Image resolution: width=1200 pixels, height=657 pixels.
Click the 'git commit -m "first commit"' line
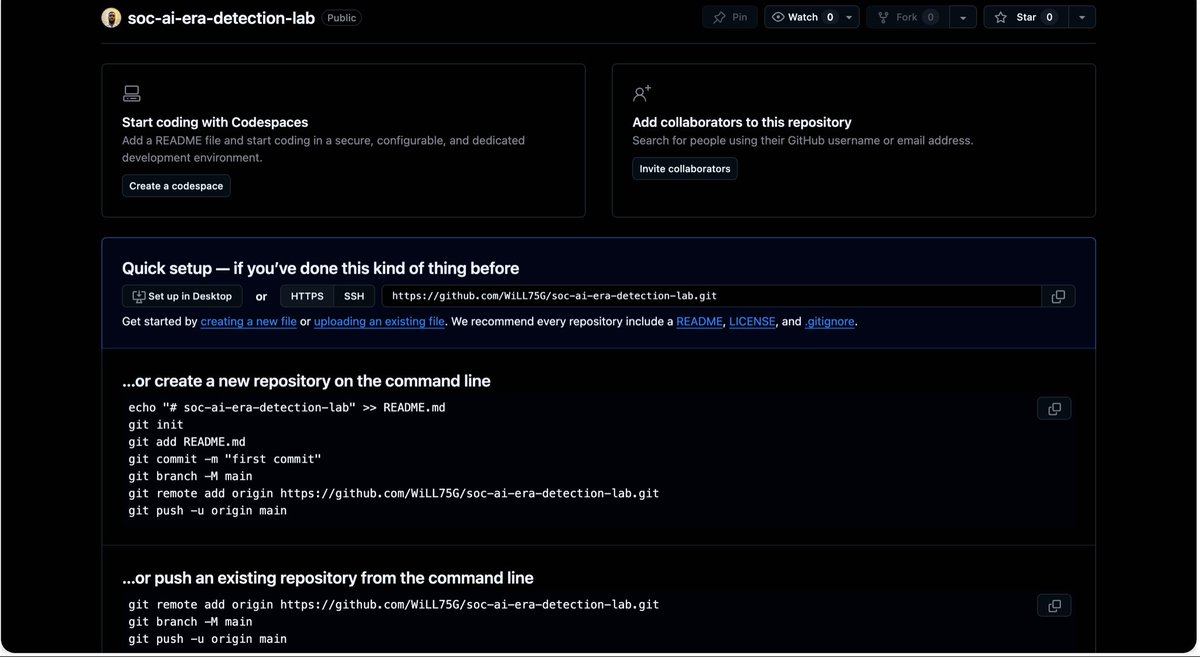tap(225, 459)
